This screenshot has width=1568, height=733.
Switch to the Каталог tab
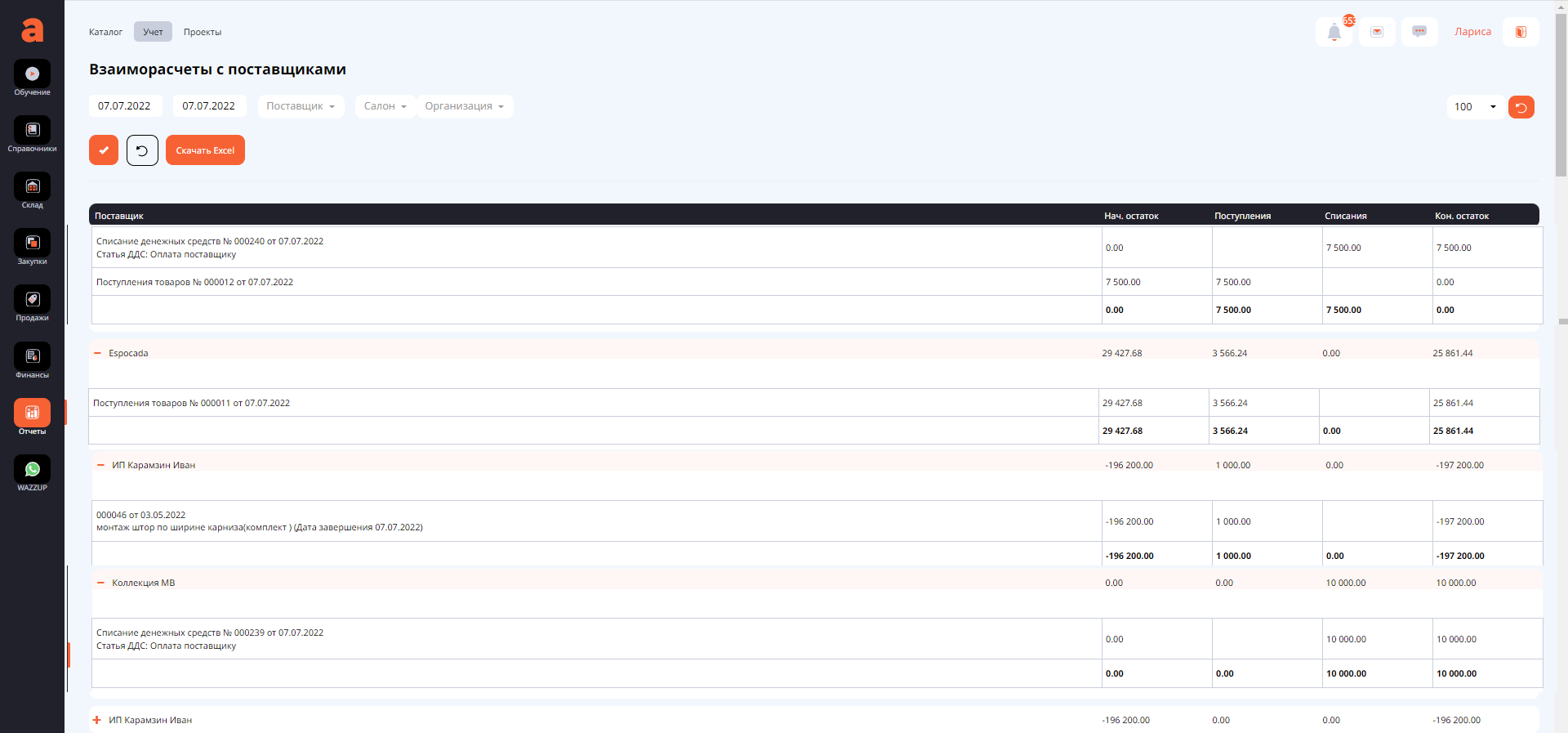point(105,32)
